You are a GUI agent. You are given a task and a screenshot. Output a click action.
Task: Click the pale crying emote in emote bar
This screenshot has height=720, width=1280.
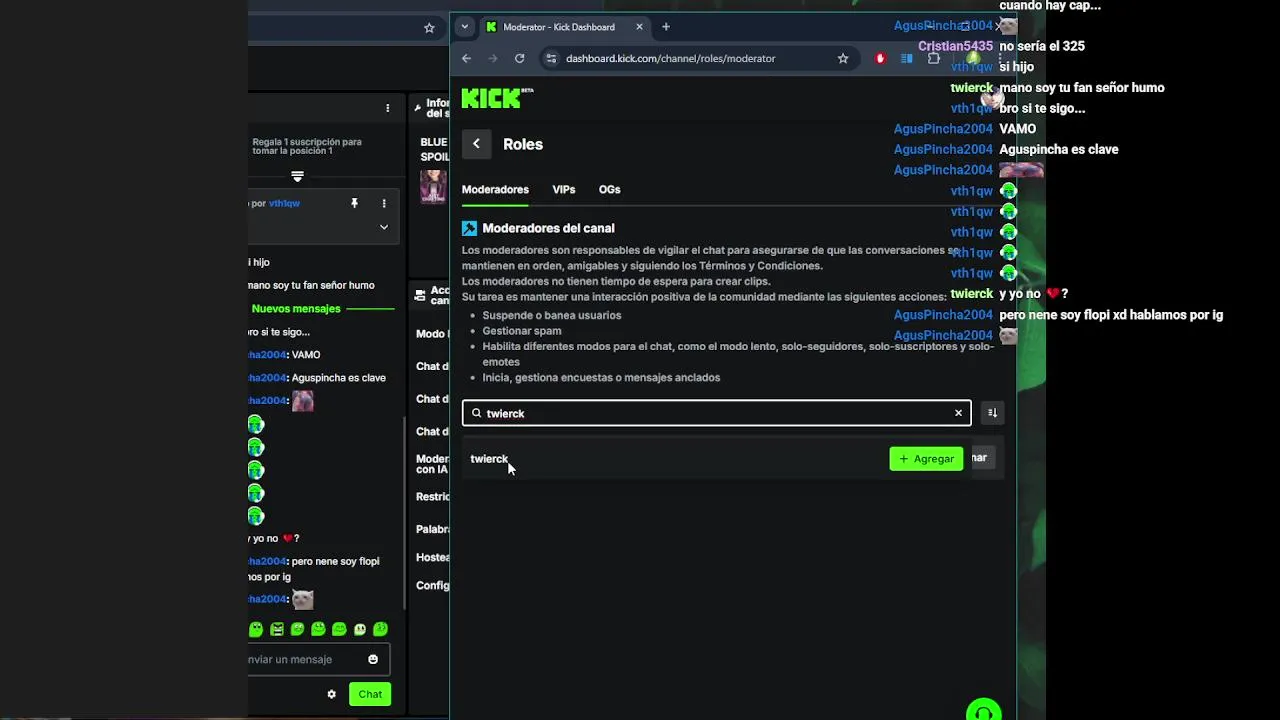[360, 629]
